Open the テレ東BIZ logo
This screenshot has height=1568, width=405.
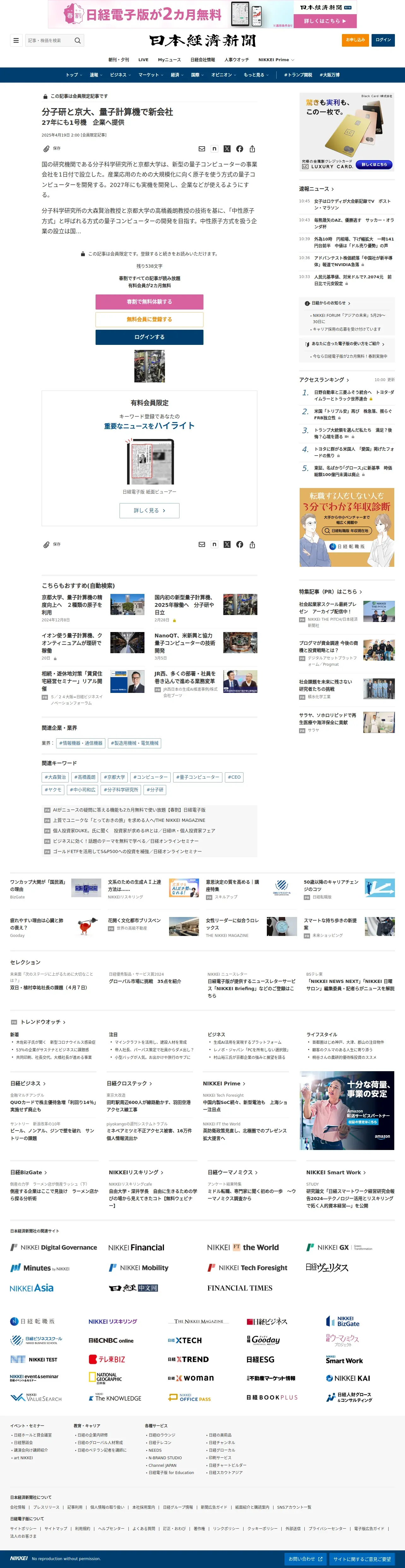(107, 1359)
